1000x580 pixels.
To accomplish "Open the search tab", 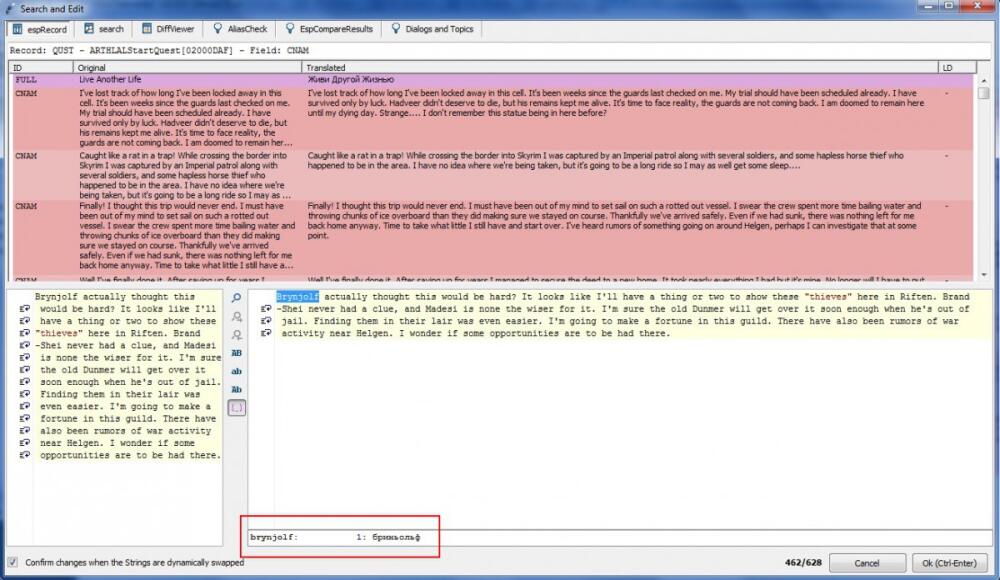I will (104, 29).
